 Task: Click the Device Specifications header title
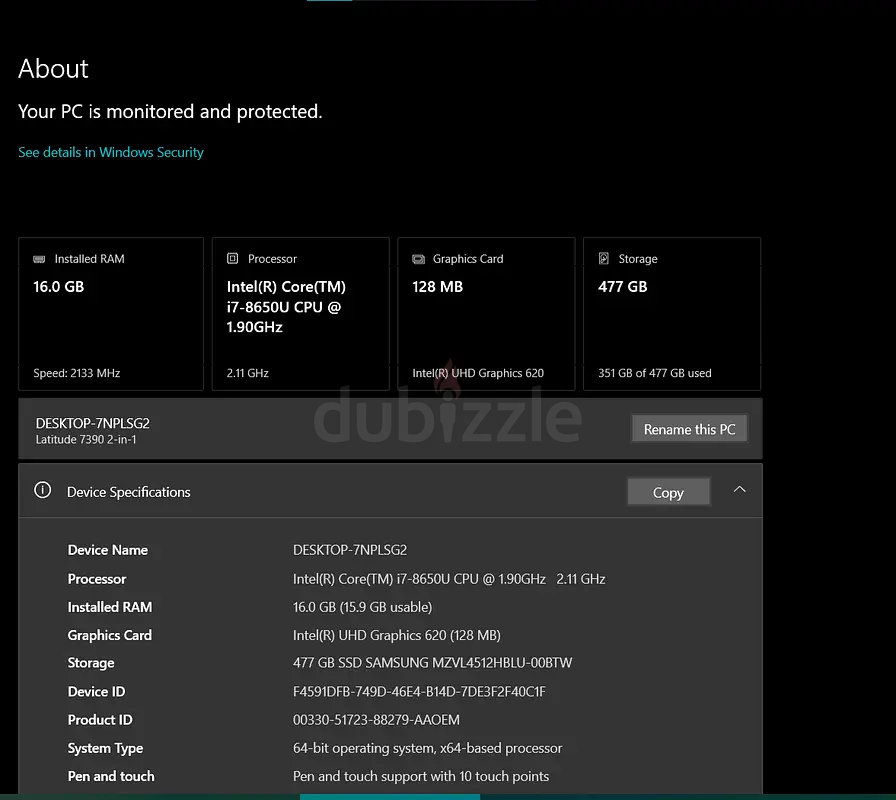click(x=129, y=492)
